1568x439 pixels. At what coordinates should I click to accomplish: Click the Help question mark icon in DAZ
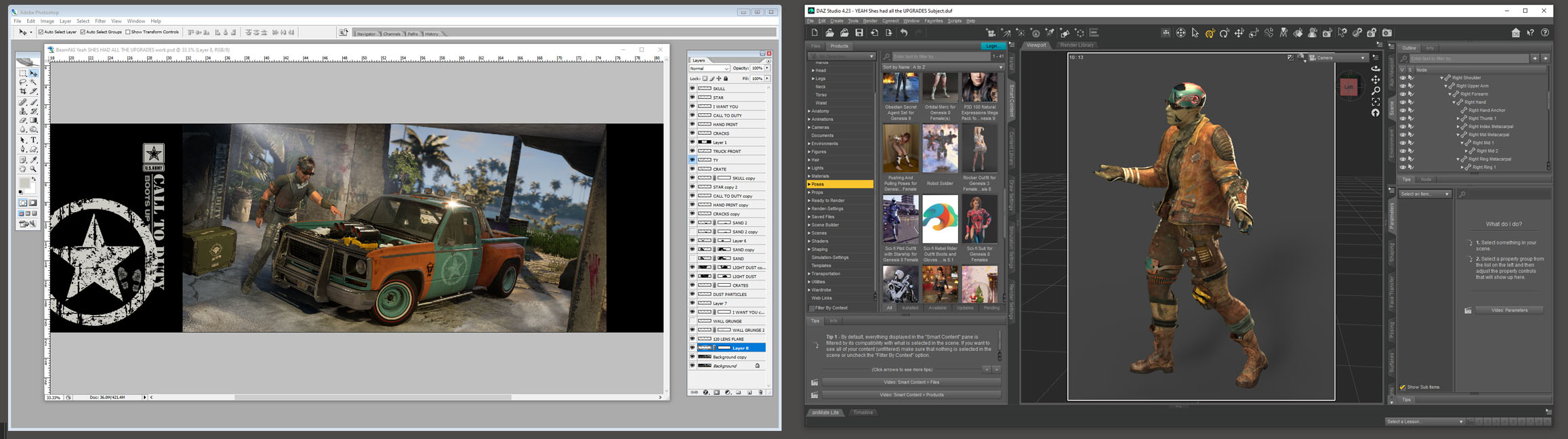tap(1545, 33)
